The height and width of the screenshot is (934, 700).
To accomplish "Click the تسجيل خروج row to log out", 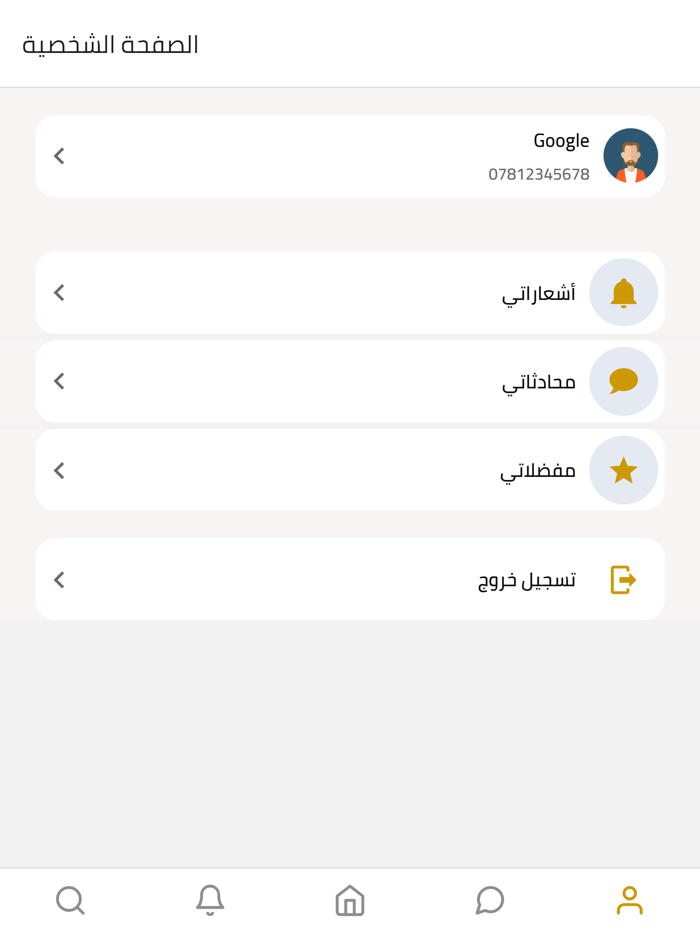I will [x=350, y=578].
